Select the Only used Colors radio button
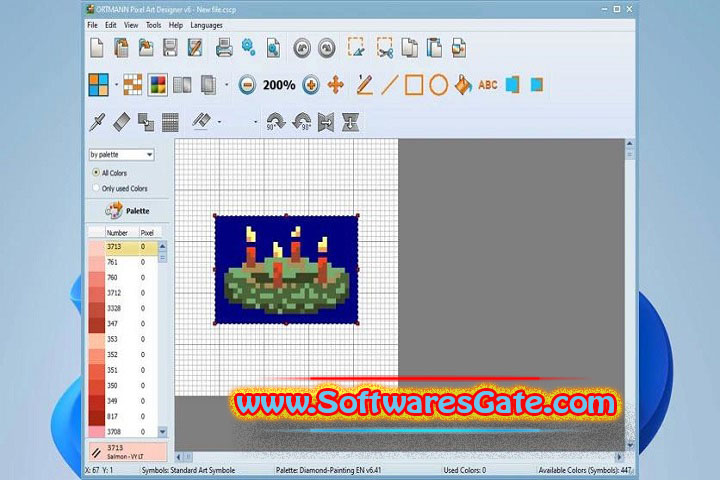 tap(96, 188)
